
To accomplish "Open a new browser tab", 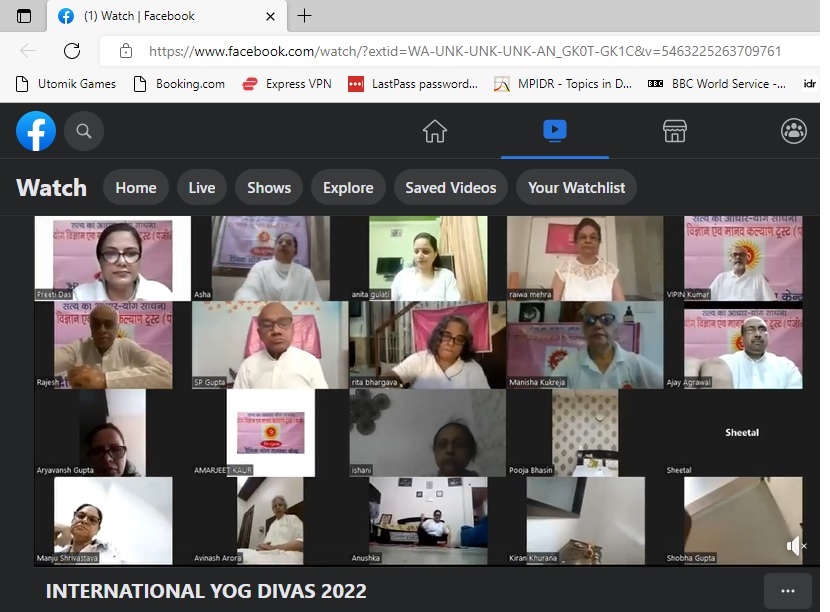I will [x=305, y=16].
